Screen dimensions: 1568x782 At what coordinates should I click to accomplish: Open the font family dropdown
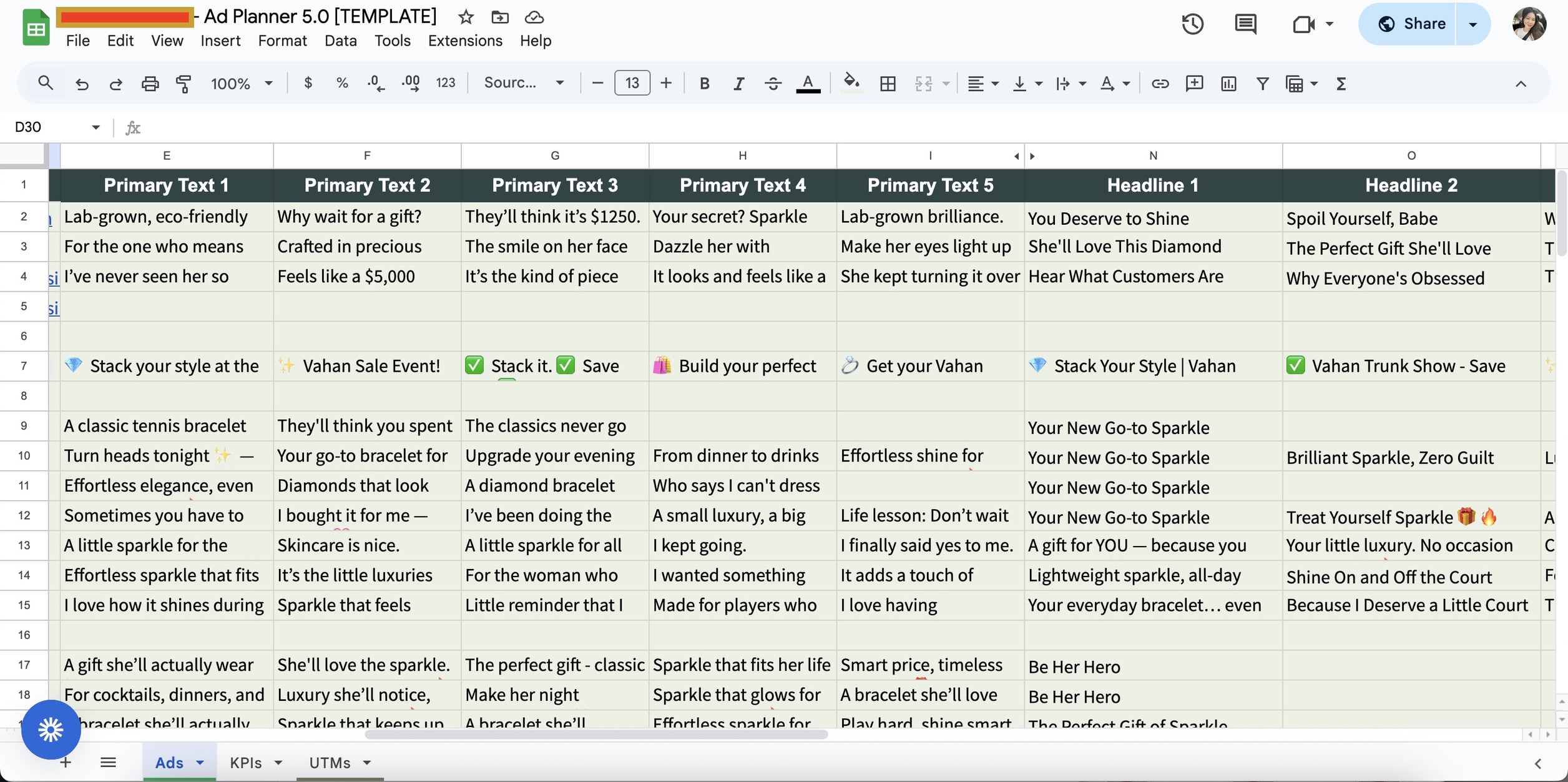(x=524, y=83)
